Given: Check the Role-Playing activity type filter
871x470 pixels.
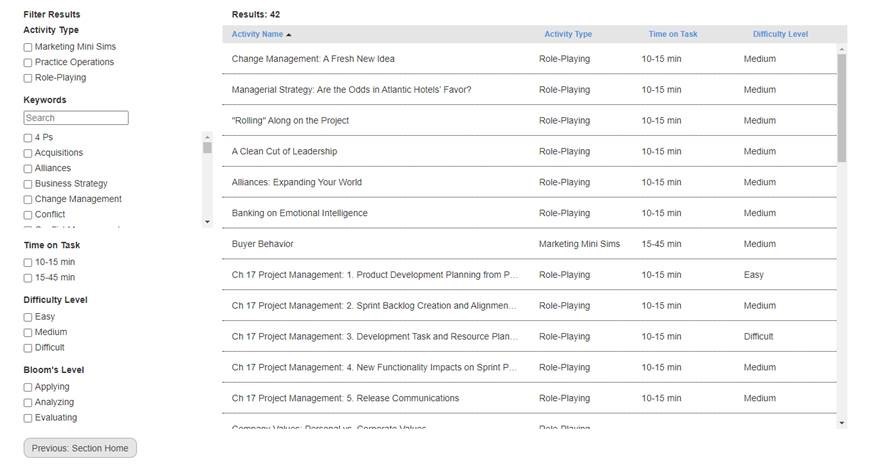Looking at the screenshot, I should click(28, 78).
